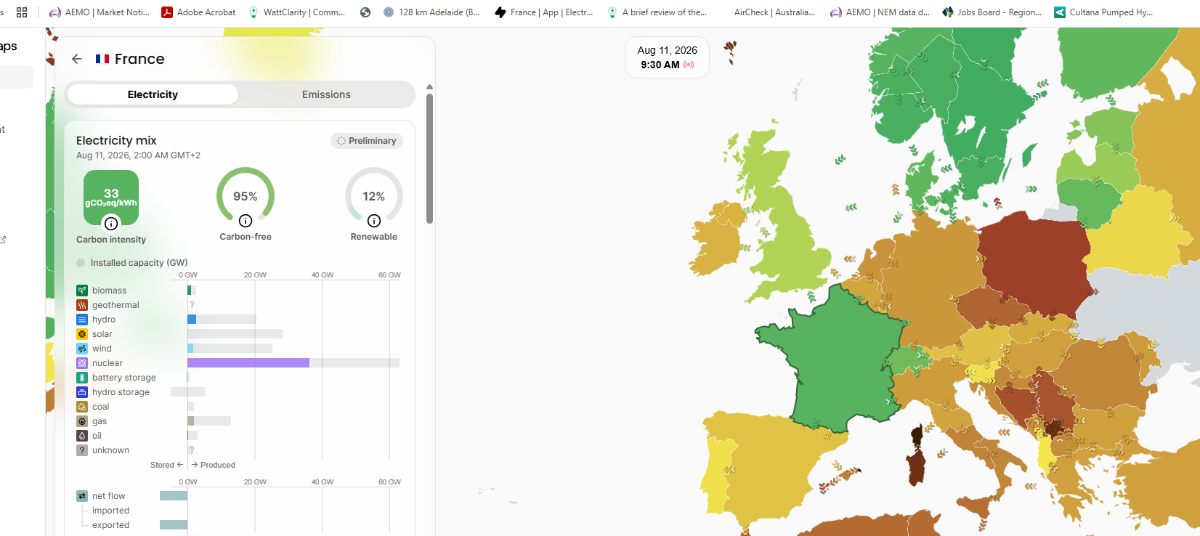
Task: Click the 12% renewable gauge
Action: (x=373, y=195)
